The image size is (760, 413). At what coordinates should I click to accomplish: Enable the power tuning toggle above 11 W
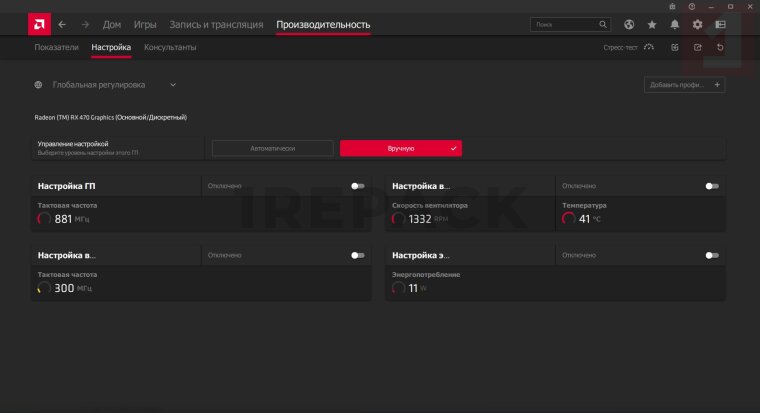pyautogui.click(x=712, y=255)
